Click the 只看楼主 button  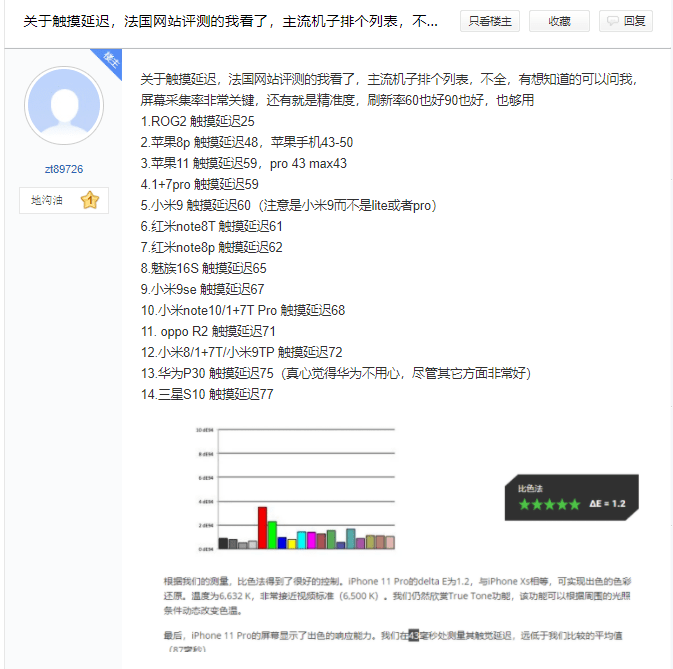490,21
